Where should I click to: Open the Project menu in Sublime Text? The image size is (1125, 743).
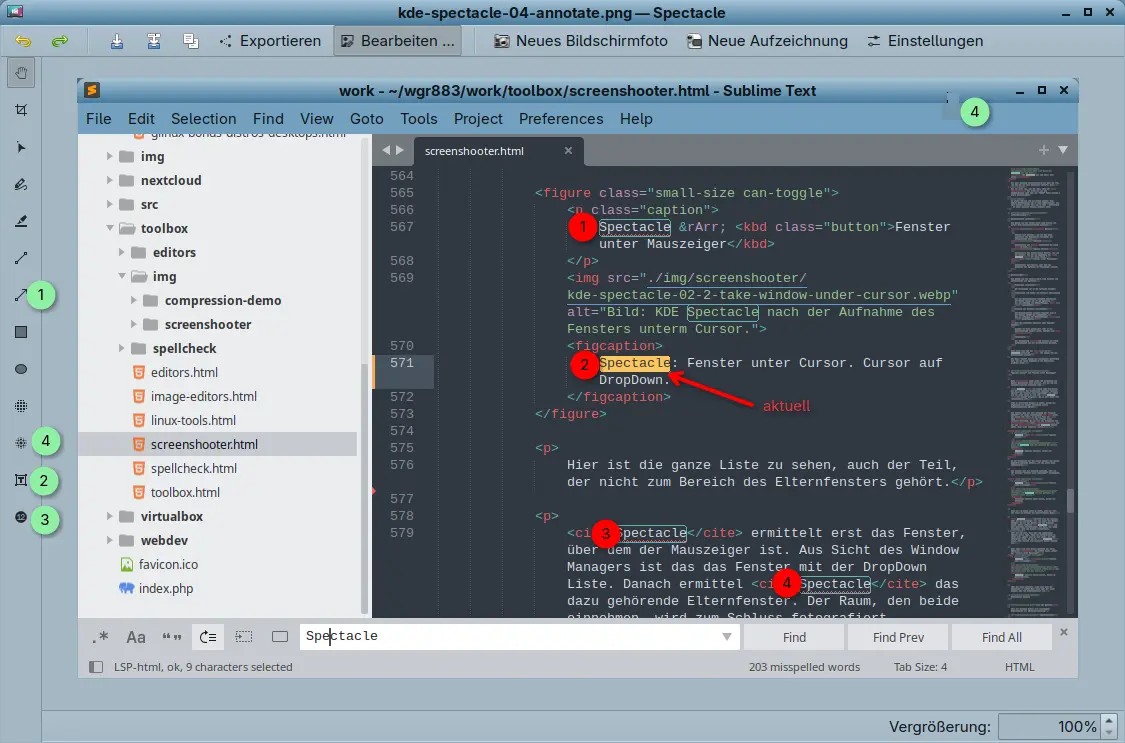(478, 118)
